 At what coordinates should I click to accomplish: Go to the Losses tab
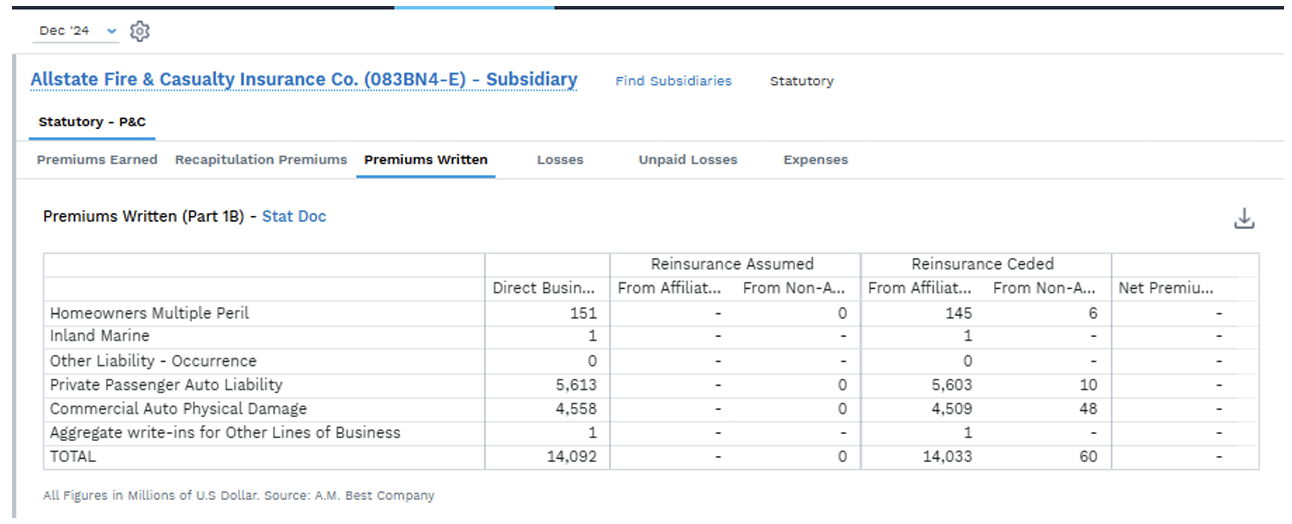point(560,160)
